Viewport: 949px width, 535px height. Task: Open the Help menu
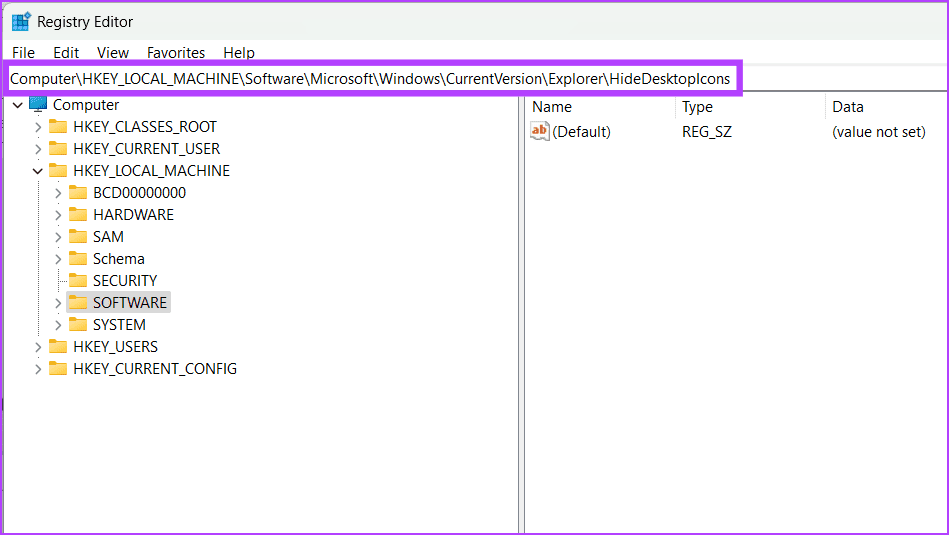point(239,53)
